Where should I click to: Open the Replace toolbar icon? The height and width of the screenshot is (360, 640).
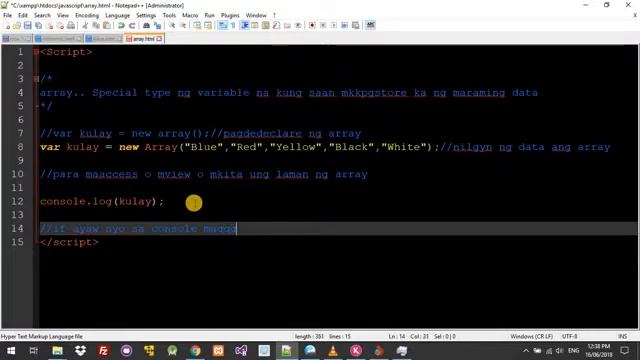click(x=157, y=25)
